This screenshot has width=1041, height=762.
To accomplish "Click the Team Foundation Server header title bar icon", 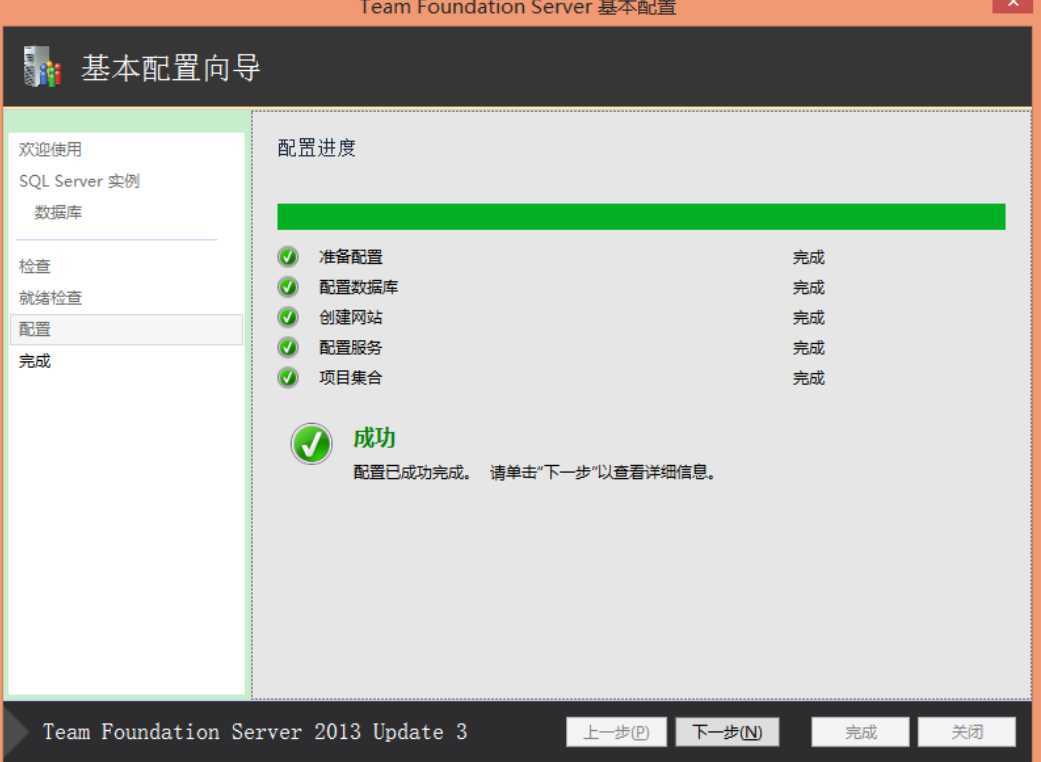I will [x=520, y=7].
